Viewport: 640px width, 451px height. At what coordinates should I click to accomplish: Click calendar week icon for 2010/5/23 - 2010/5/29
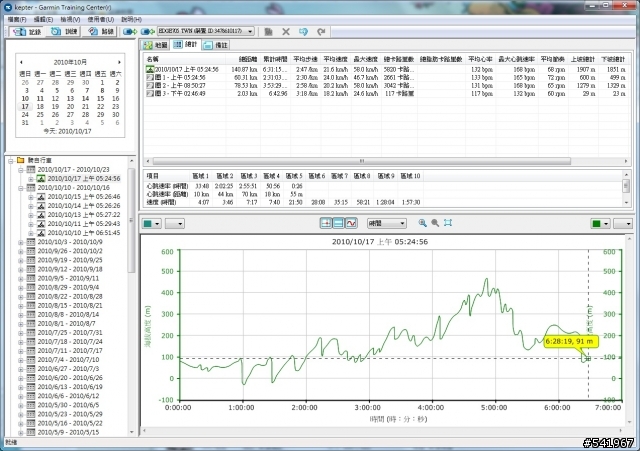point(31,414)
